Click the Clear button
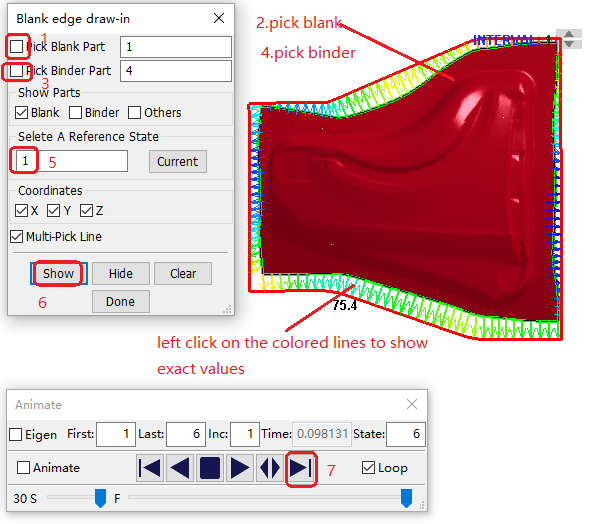The width and height of the screenshot is (589, 524). tap(183, 273)
